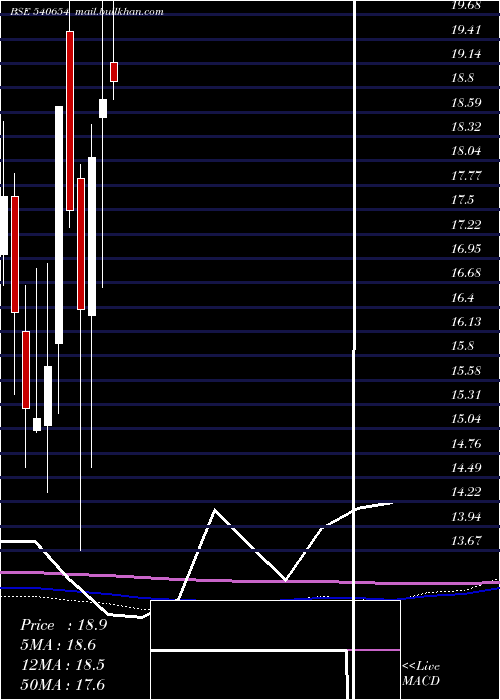This screenshot has width=500, height=700.
Task: Click the 15.58 price axis label
Action: click(x=466, y=370)
